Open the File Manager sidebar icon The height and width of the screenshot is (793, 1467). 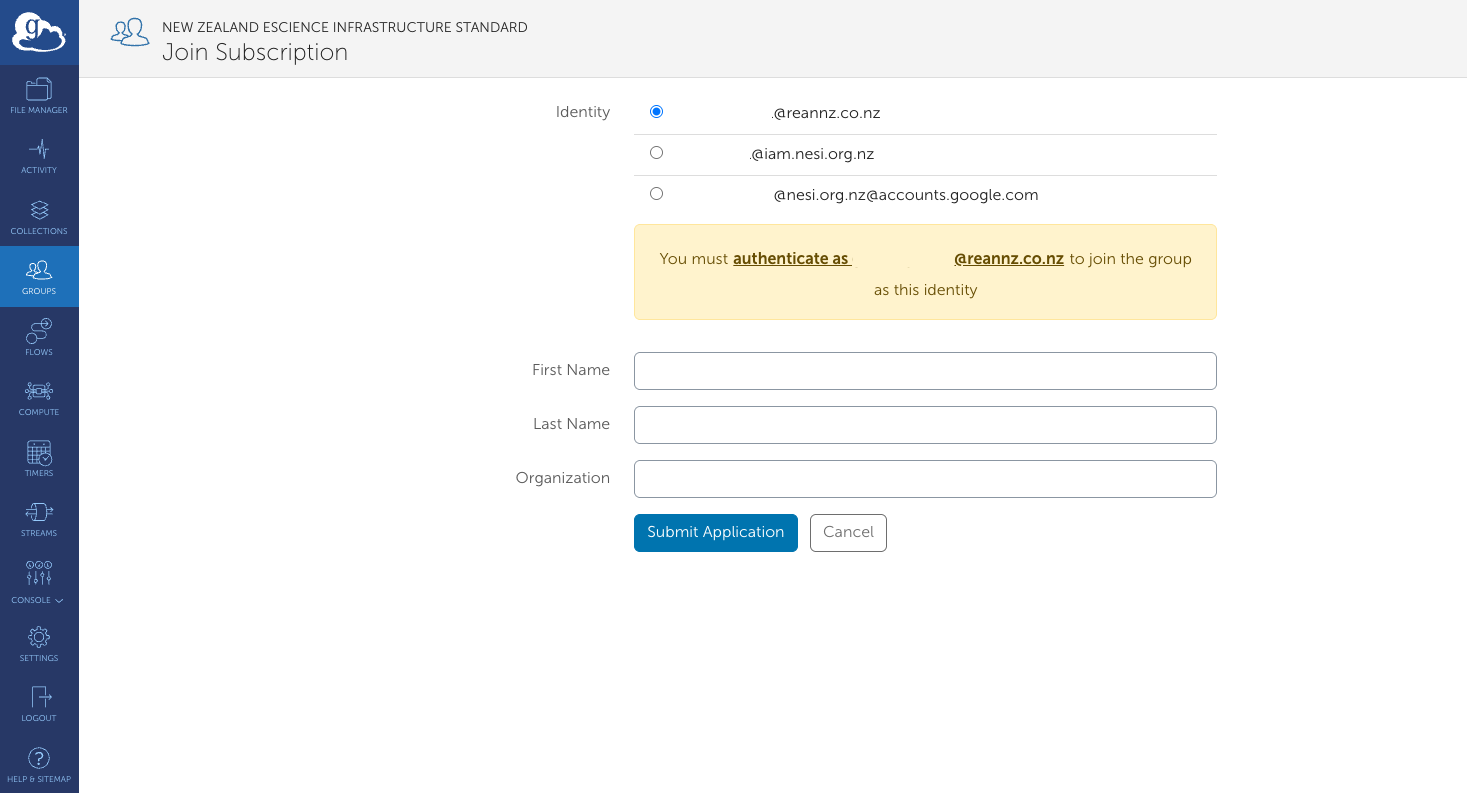39,96
